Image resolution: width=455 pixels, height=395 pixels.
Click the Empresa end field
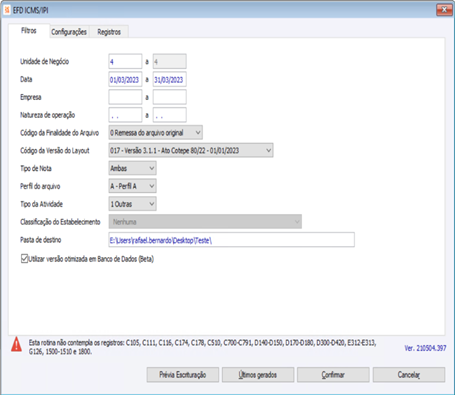coord(170,97)
